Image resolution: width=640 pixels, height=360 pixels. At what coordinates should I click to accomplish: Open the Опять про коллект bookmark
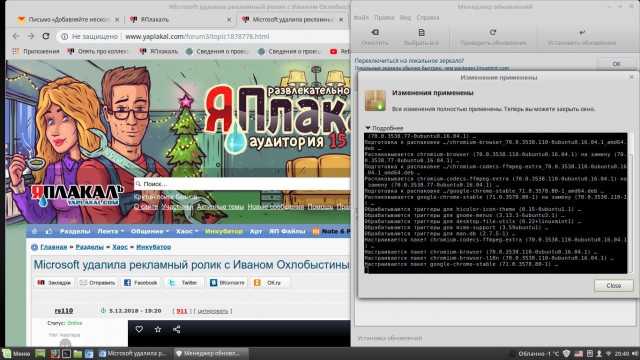(x=99, y=51)
